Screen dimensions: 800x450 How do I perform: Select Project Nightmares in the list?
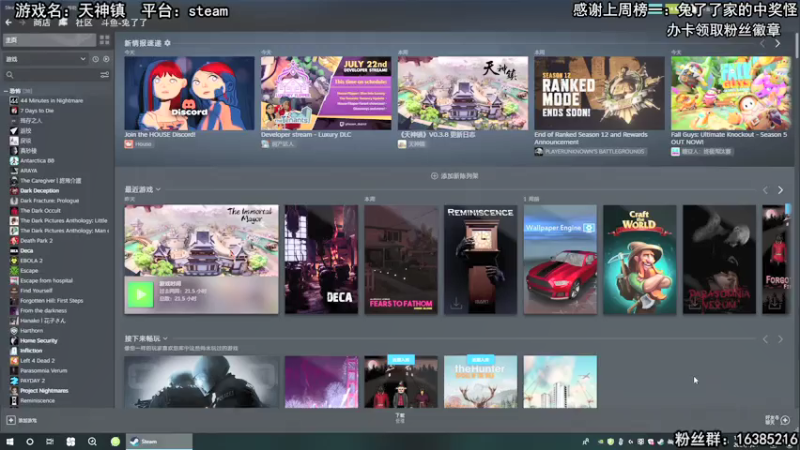click(44, 391)
